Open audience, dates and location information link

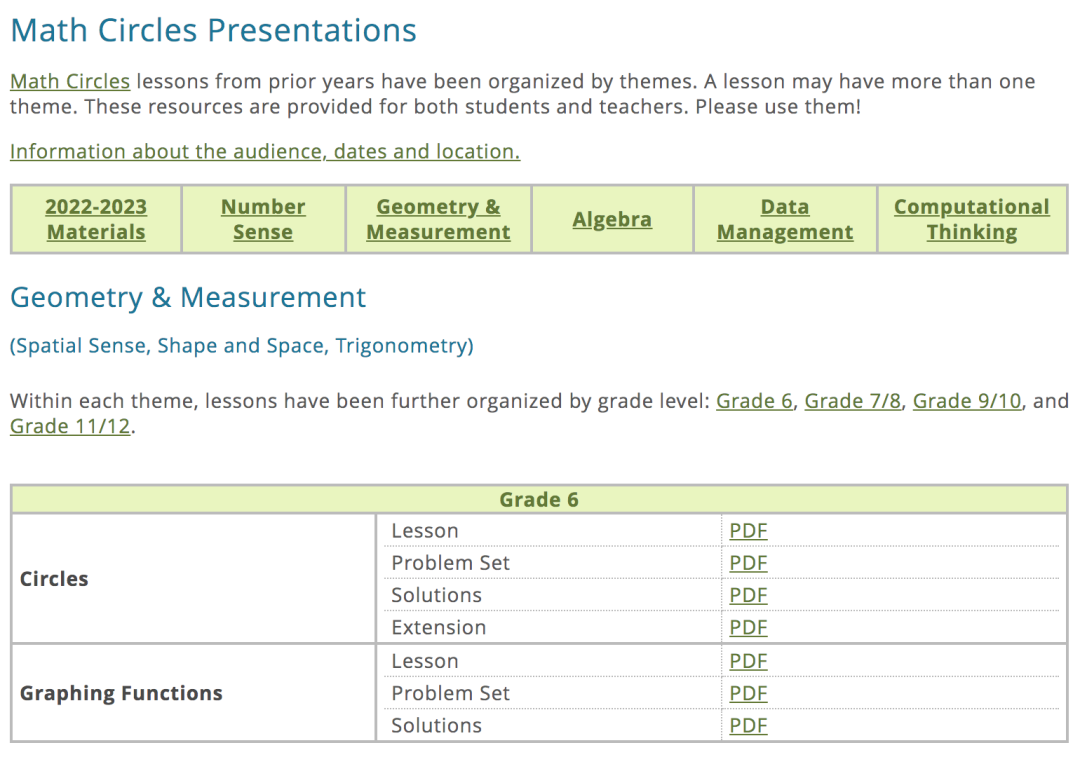(x=265, y=152)
